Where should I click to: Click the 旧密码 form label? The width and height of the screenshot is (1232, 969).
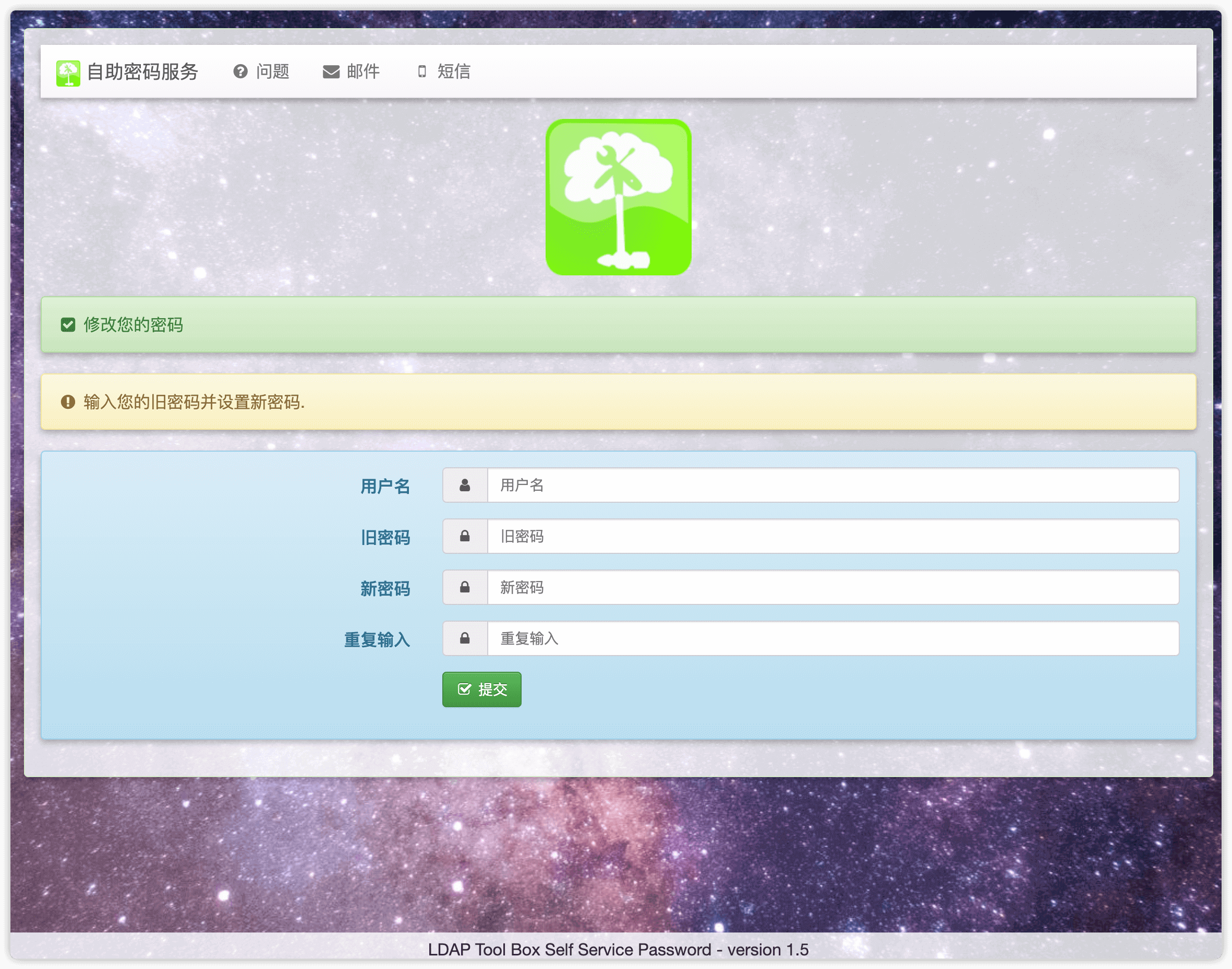pyautogui.click(x=385, y=537)
